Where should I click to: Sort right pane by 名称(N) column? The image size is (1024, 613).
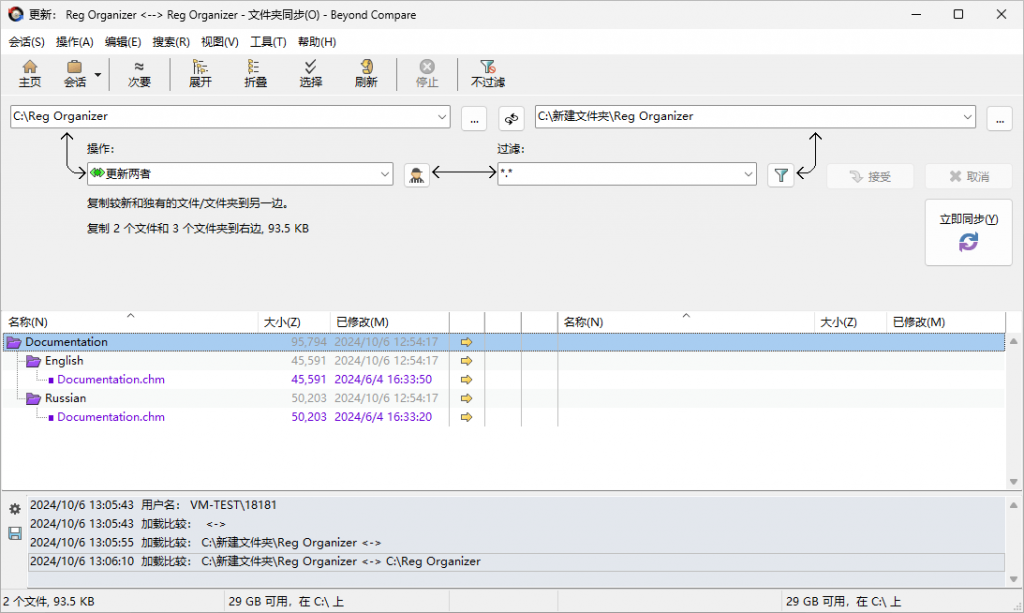pos(686,322)
